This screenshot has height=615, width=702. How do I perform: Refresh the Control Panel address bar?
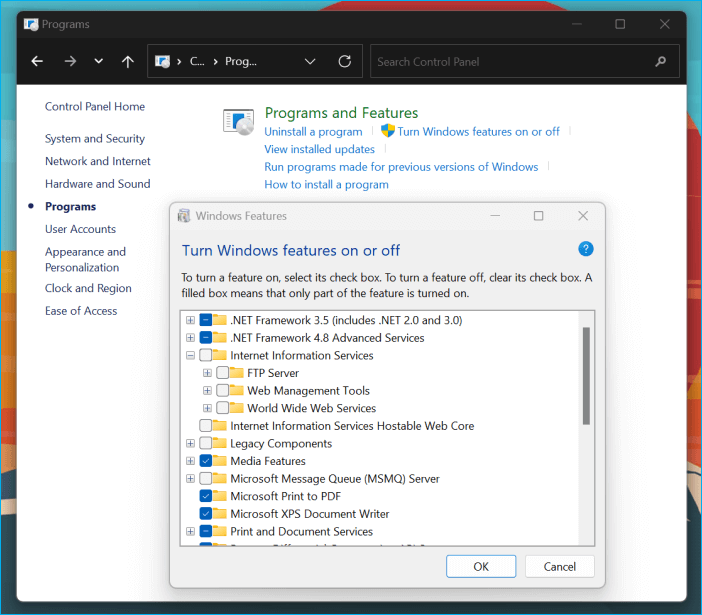(345, 61)
